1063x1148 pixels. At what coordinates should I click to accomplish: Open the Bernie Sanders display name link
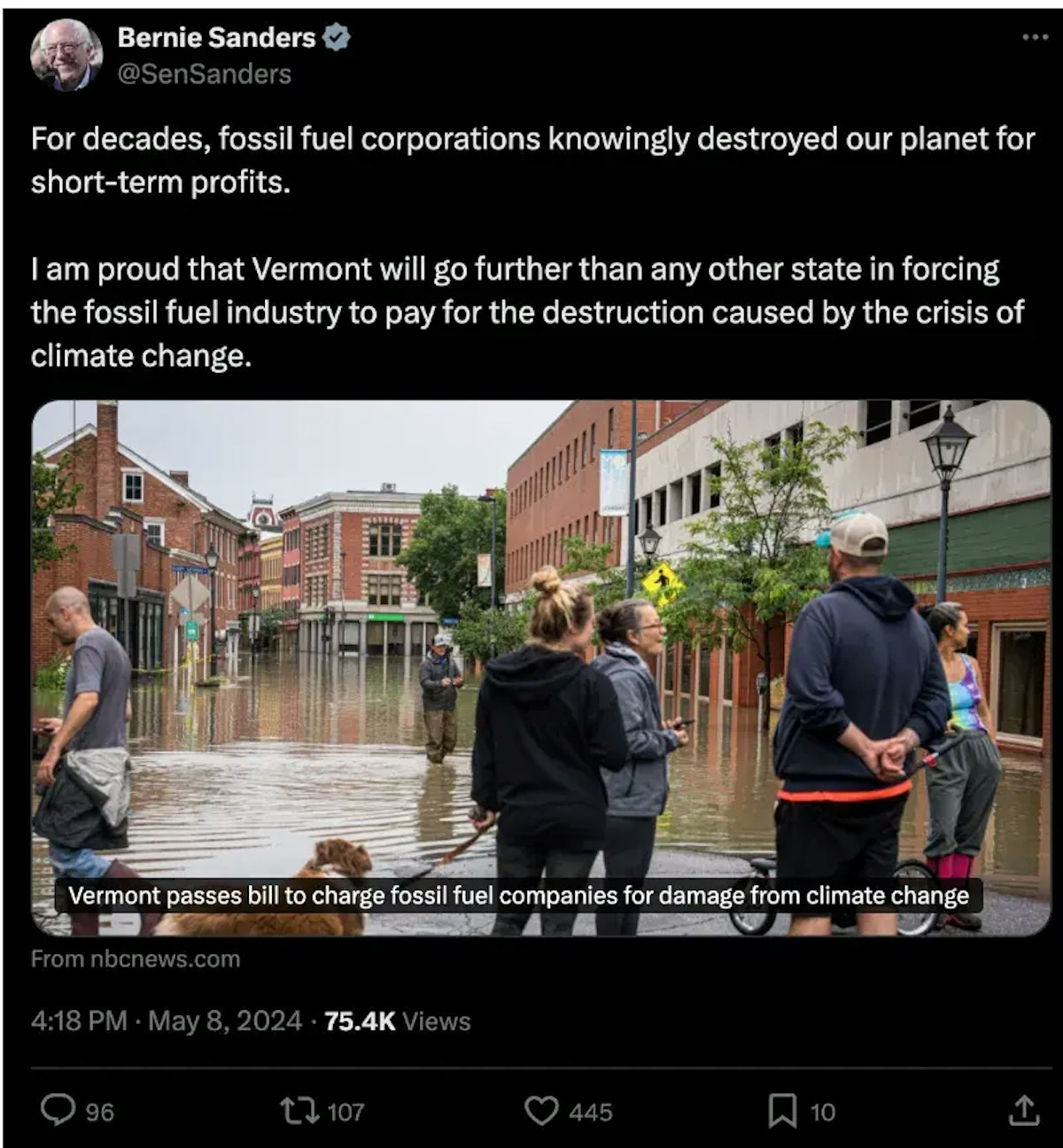(x=216, y=37)
